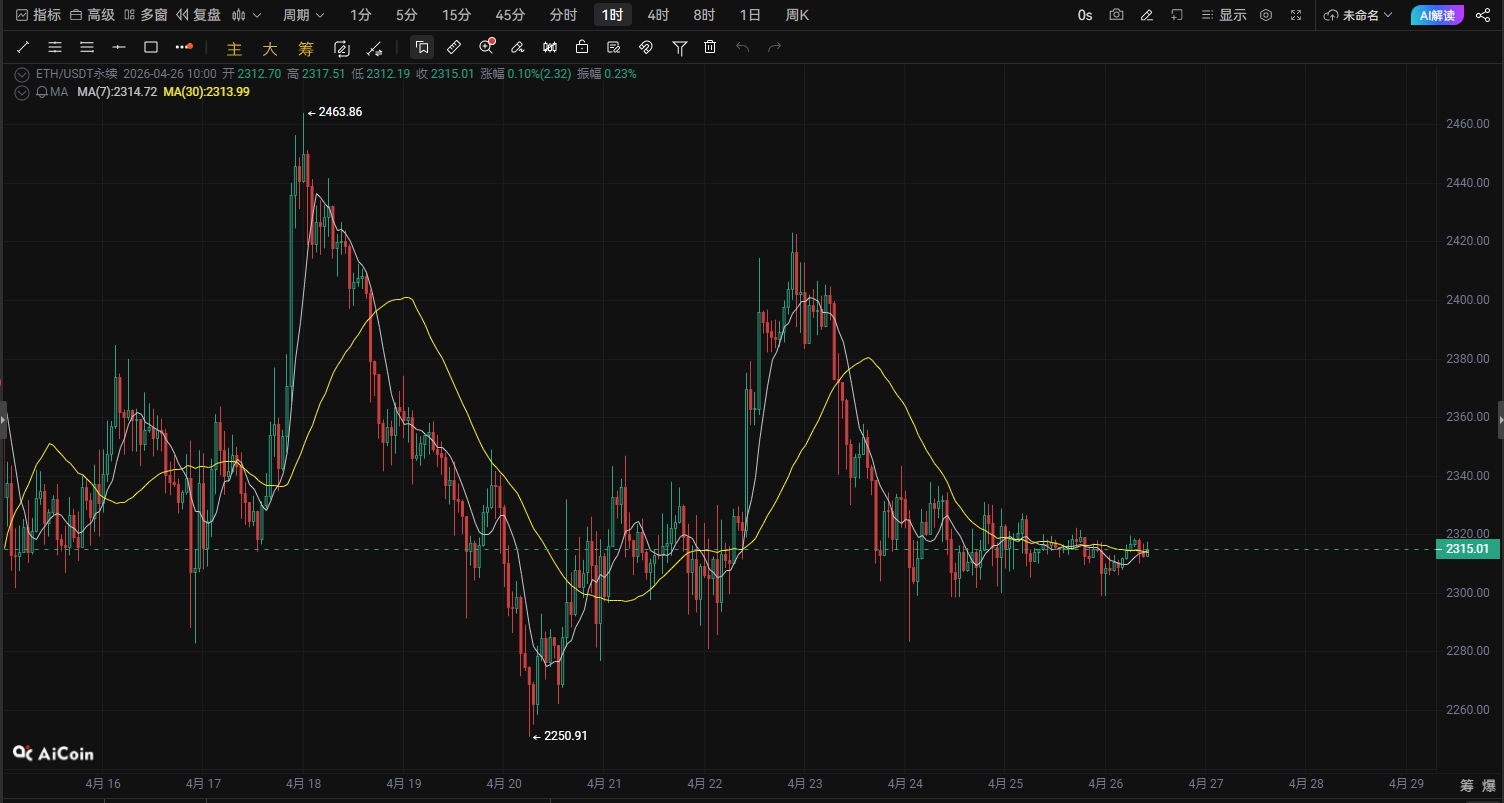Click the ruler measurement tool
Viewport: 1504px width, 803px height.
point(454,47)
